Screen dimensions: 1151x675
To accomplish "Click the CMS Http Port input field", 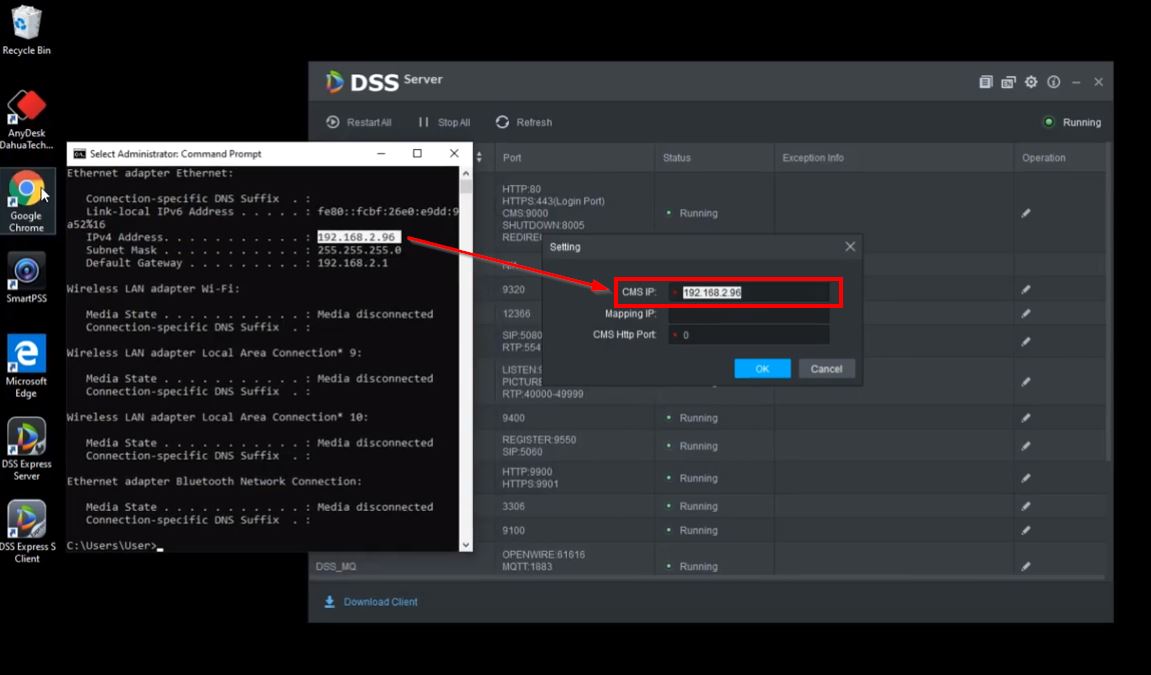I will pos(752,335).
